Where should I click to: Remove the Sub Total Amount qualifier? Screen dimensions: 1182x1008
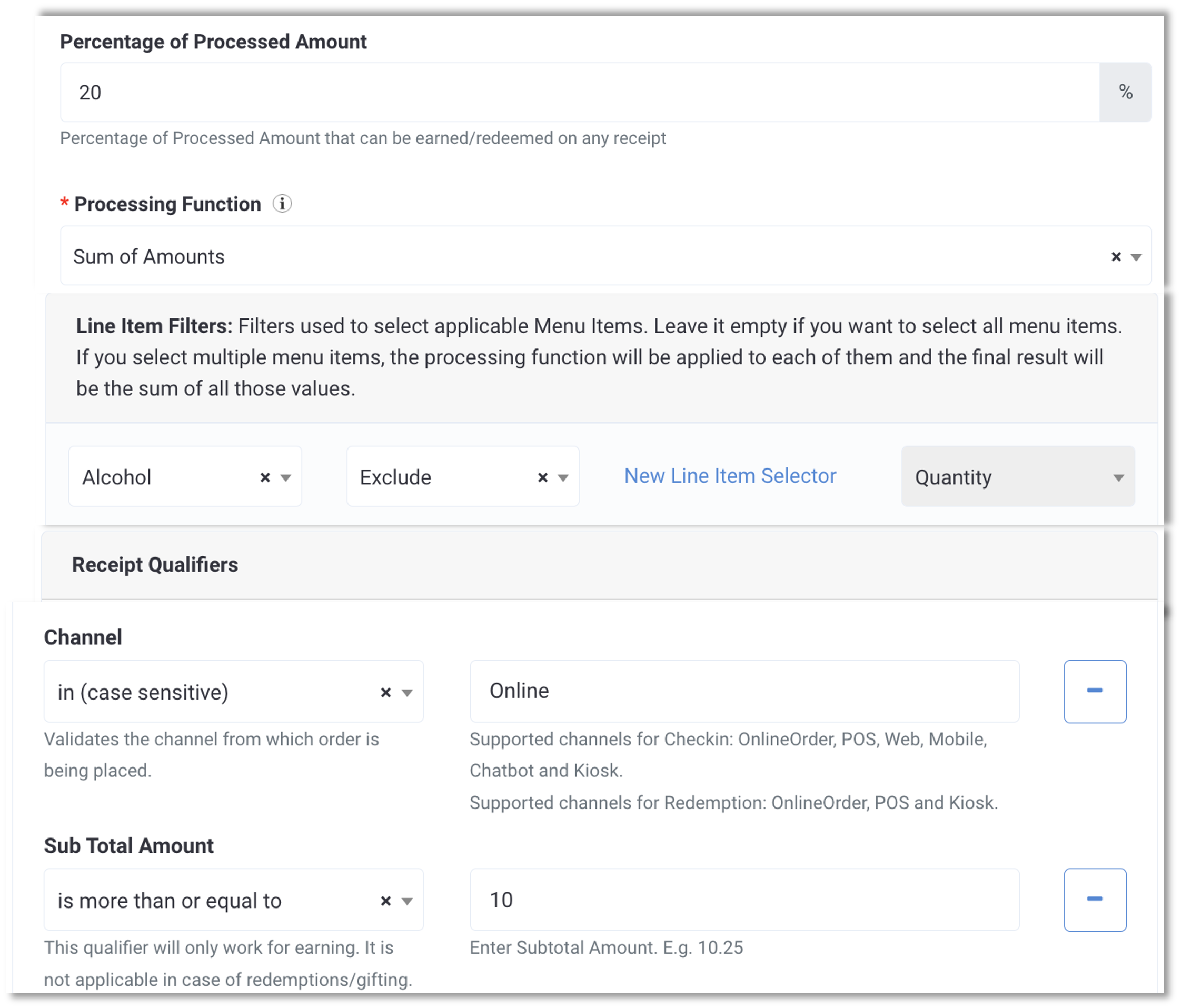point(1095,899)
